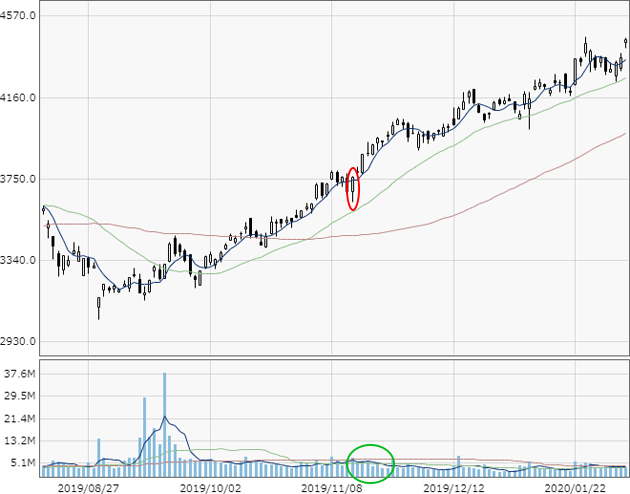Click the 37.6M volume axis label
This screenshot has width=630, height=494.
tap(19, 374)
